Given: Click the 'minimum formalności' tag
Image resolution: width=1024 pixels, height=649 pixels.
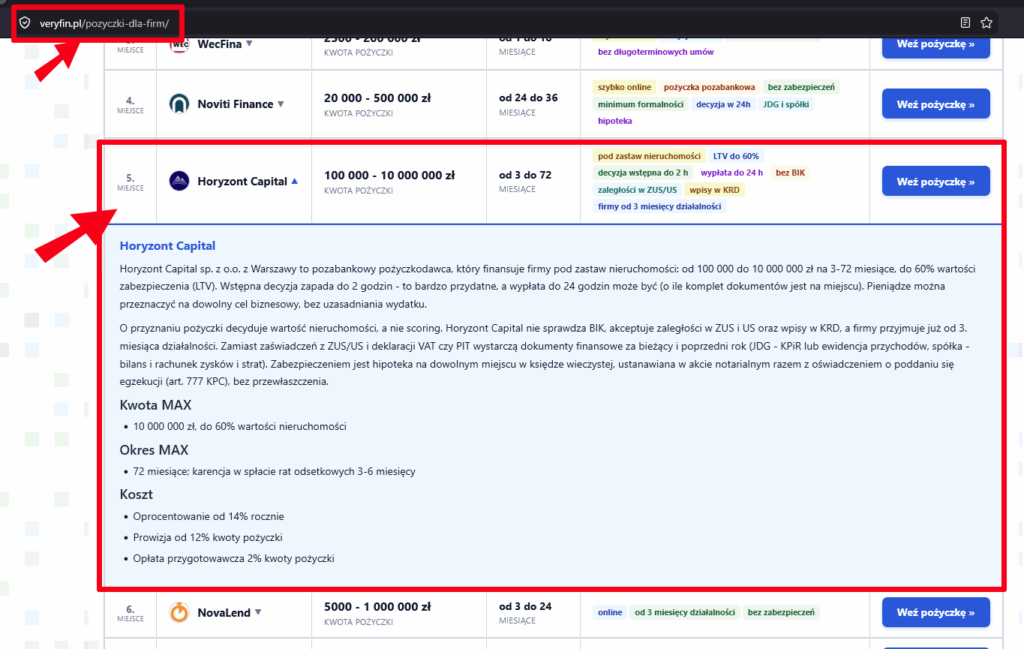Looking at the screenshot, I should tap(640, 104).
